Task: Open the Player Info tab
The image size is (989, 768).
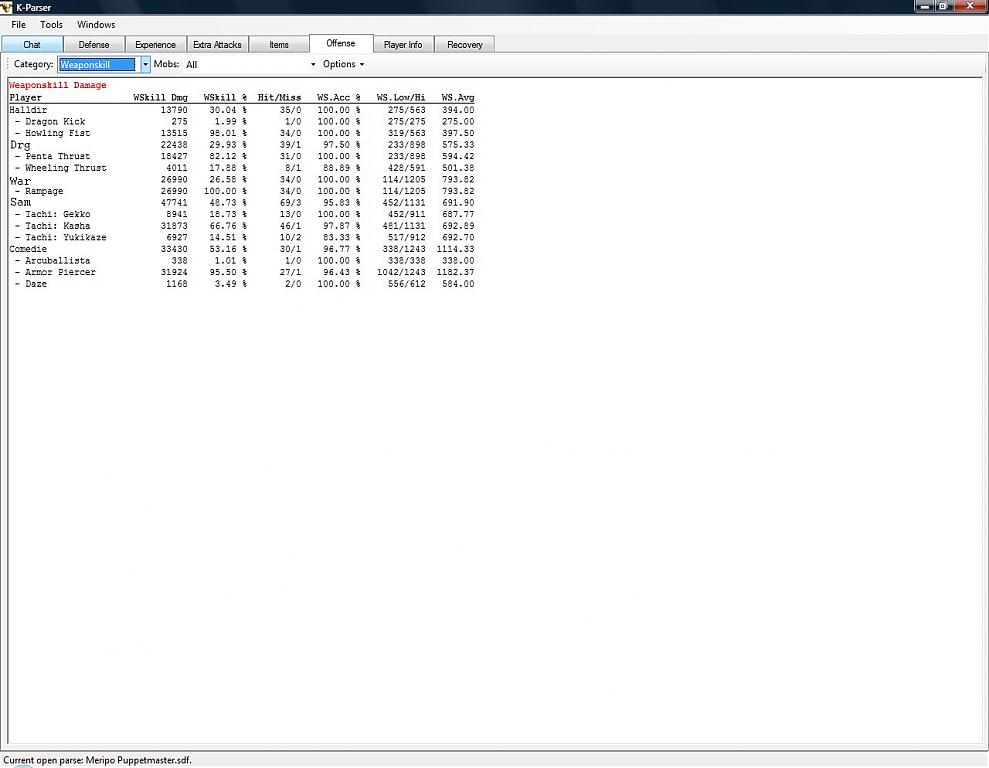Action: click(403, 45)
